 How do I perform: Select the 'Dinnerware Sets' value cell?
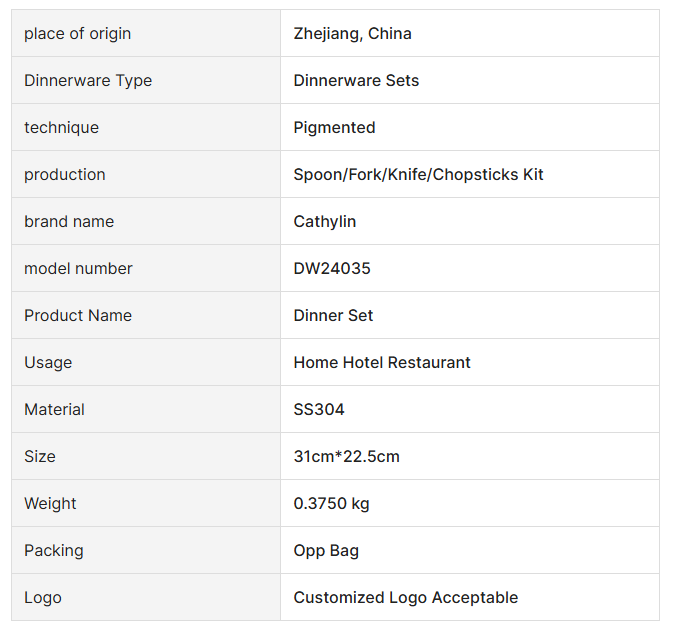356,81
